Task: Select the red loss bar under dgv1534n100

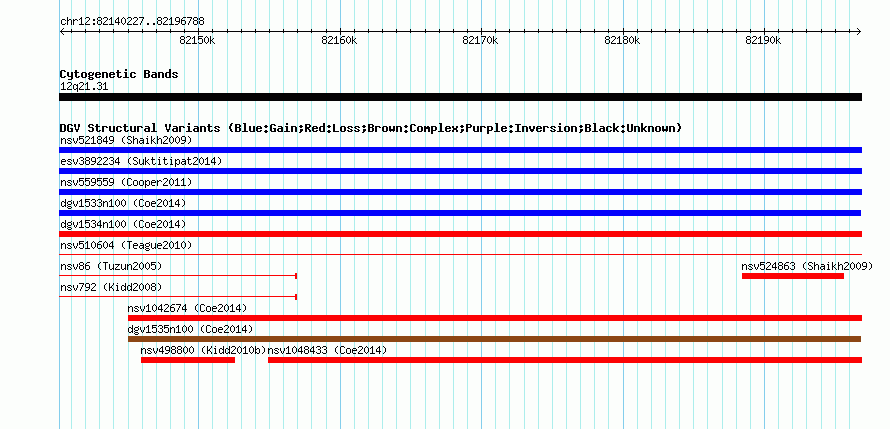Action: click(x=460, y=234)
